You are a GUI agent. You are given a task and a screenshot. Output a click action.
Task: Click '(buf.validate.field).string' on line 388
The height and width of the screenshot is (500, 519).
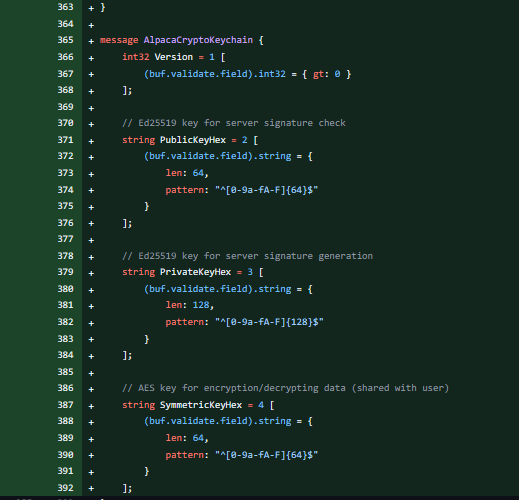click(217, 421)
